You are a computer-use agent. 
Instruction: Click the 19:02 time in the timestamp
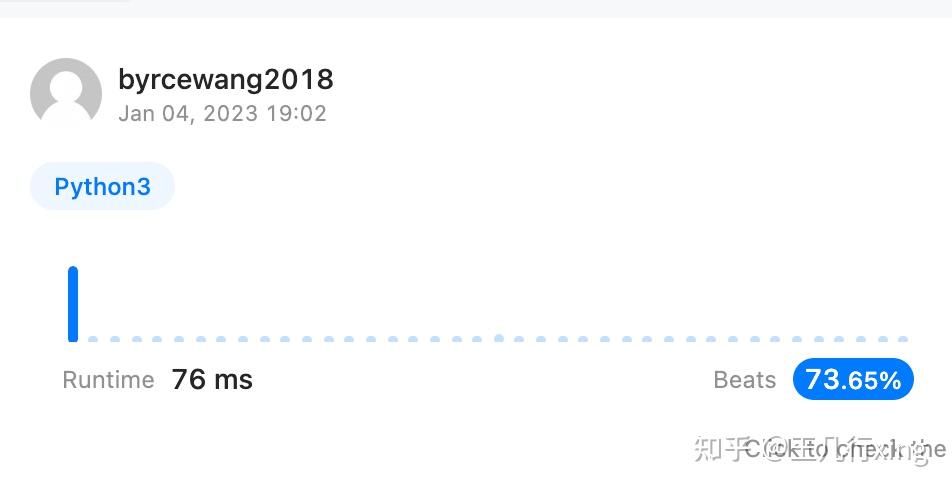tap(296, 113)
